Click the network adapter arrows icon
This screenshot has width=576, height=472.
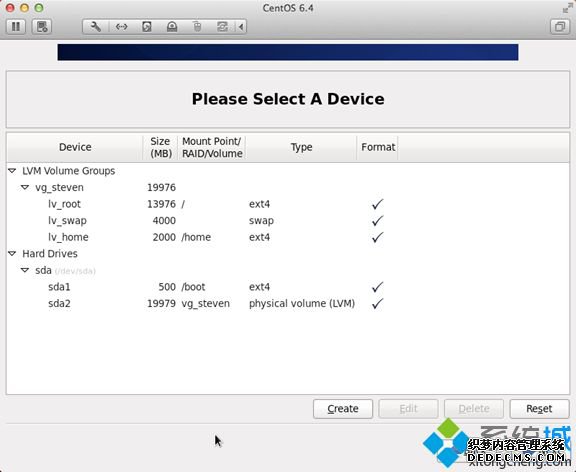(121, 26)
